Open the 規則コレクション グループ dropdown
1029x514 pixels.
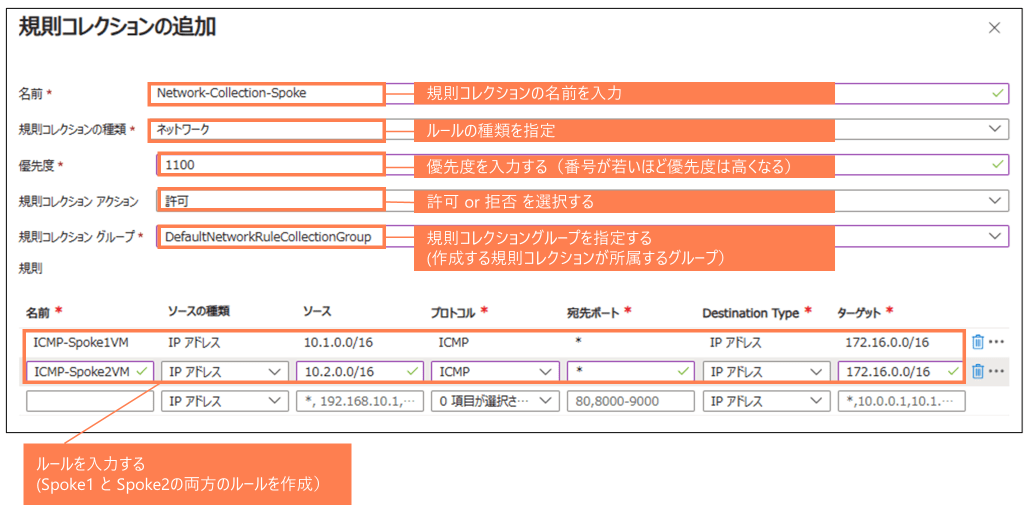(583, 236)
